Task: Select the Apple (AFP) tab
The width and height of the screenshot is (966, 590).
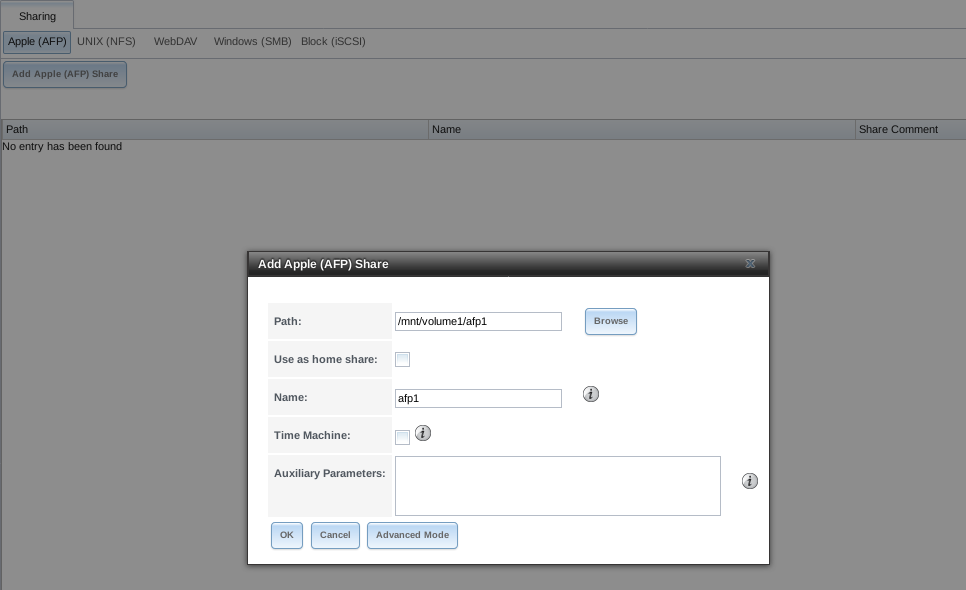Action: [x=37, y=42]
